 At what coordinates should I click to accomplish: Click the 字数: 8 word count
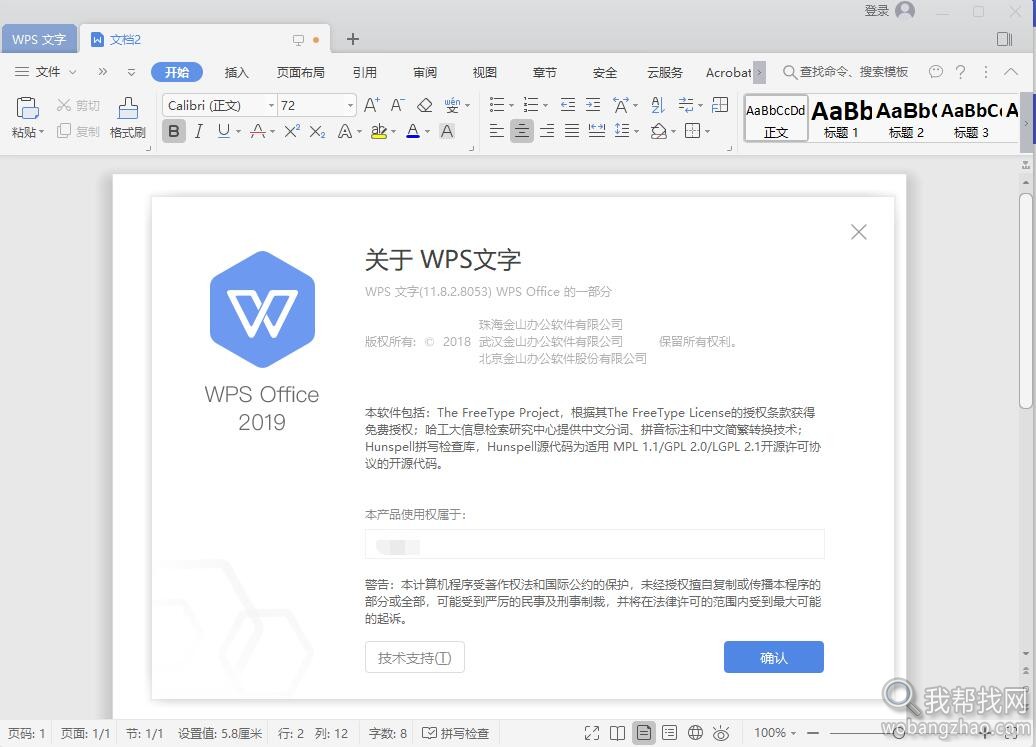pyautogui.click(x=388, y=733)
